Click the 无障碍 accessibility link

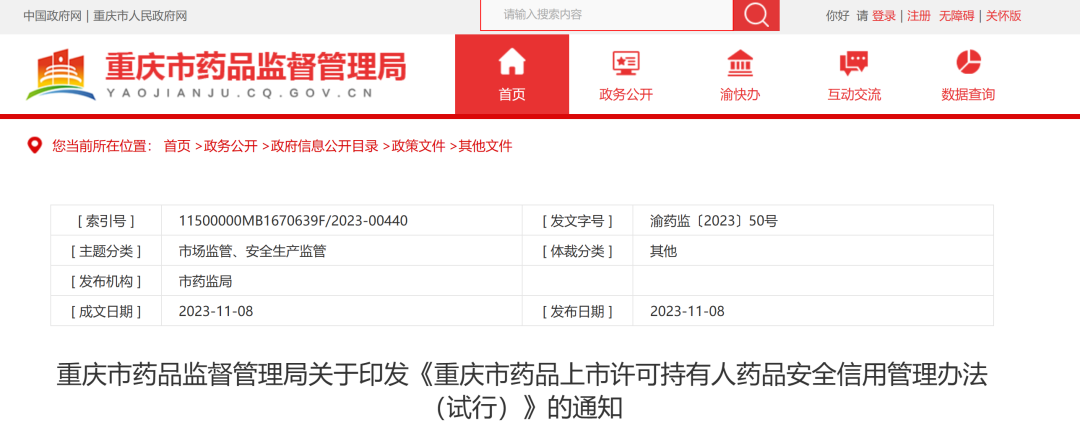pos(957,15)
